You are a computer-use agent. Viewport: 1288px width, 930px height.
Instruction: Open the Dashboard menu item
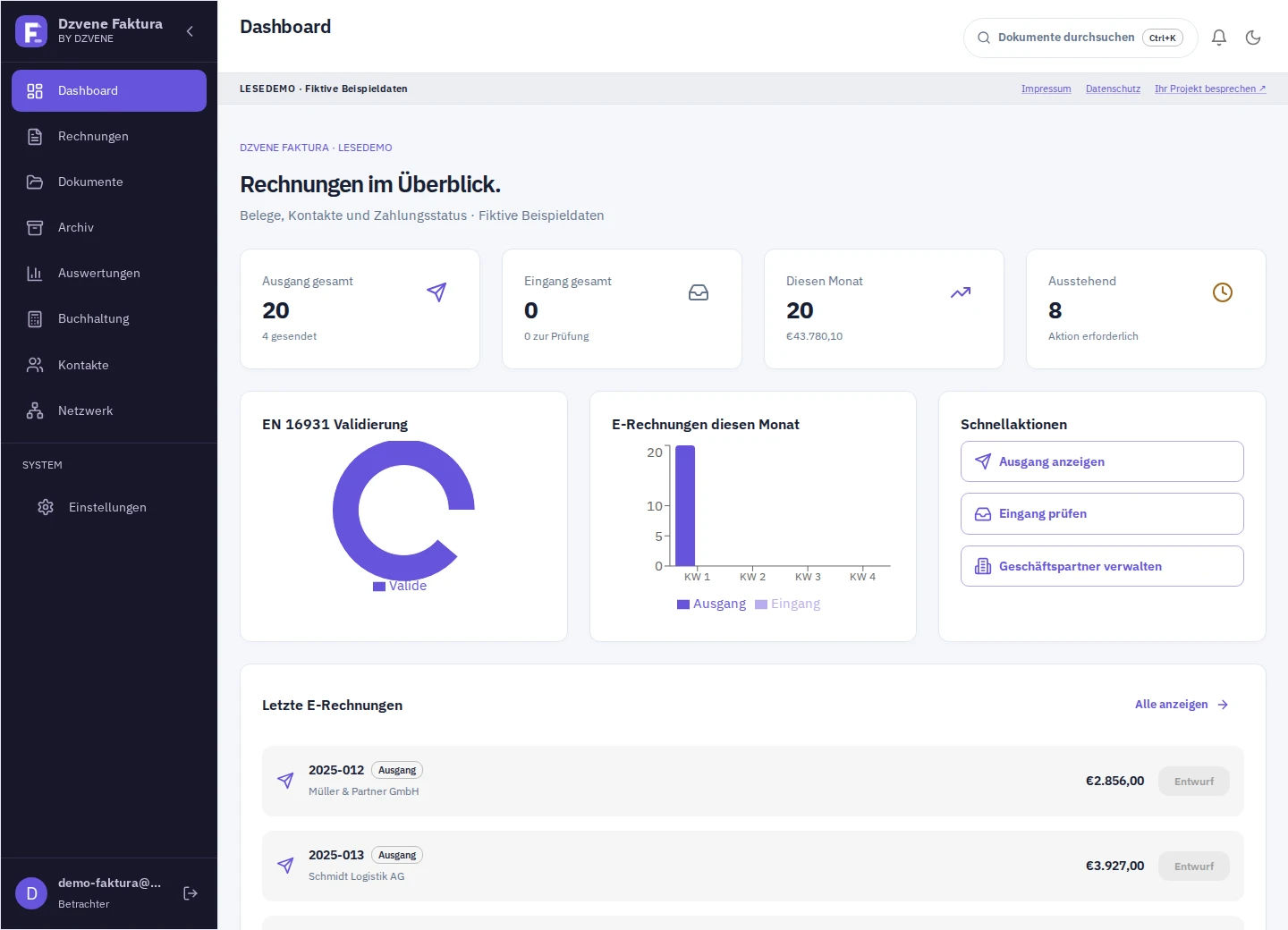pos(109,90)
